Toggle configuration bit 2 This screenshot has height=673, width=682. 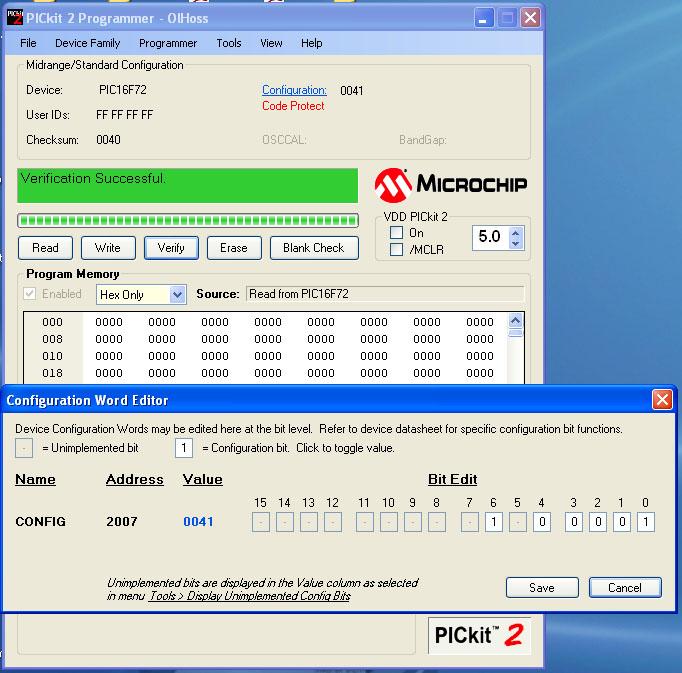click(598, 522)
